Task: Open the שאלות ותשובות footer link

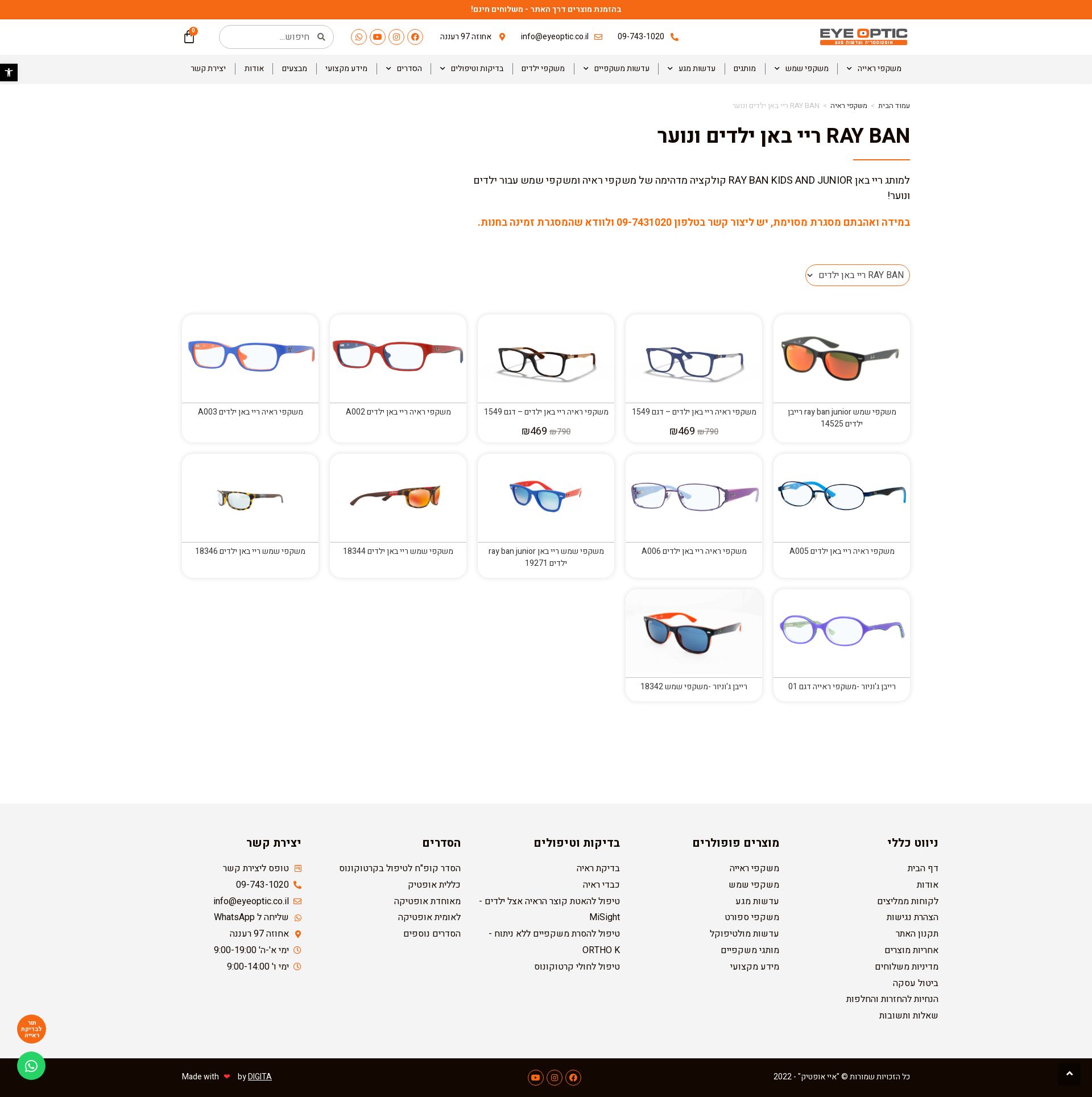Action: pos(909,1016)
